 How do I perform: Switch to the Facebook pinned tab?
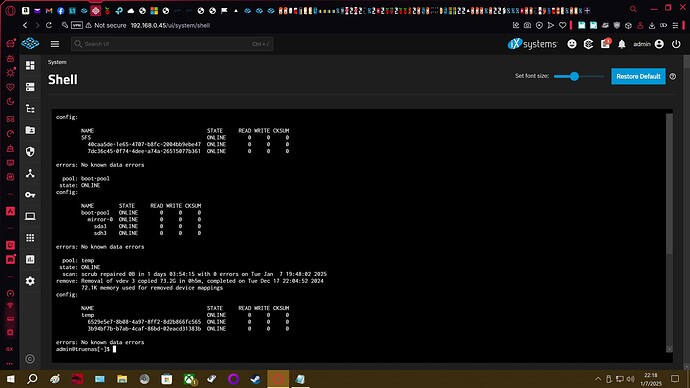[x=61, y=11]
